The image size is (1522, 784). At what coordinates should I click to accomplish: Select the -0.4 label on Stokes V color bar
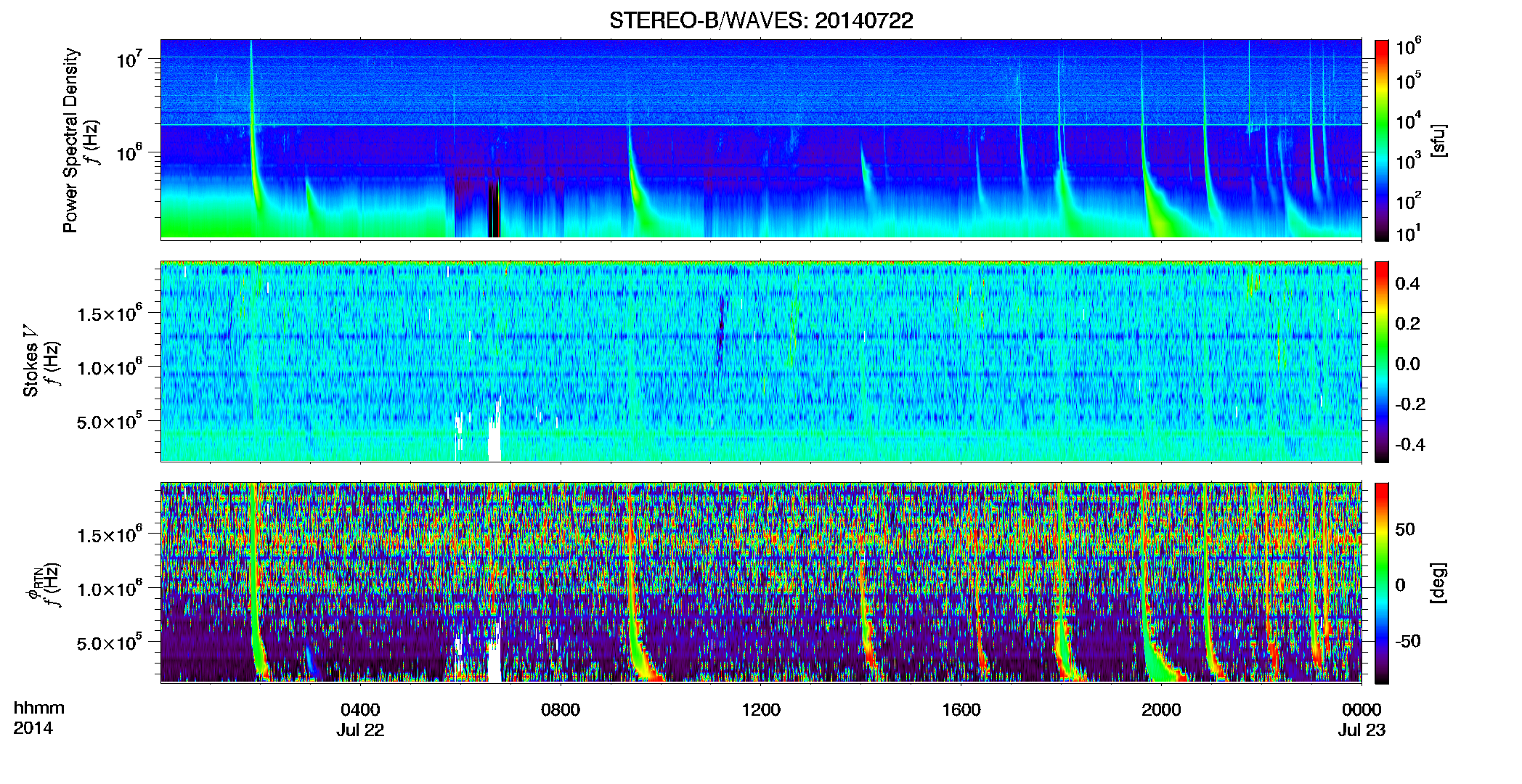[x=1410, y=444]
